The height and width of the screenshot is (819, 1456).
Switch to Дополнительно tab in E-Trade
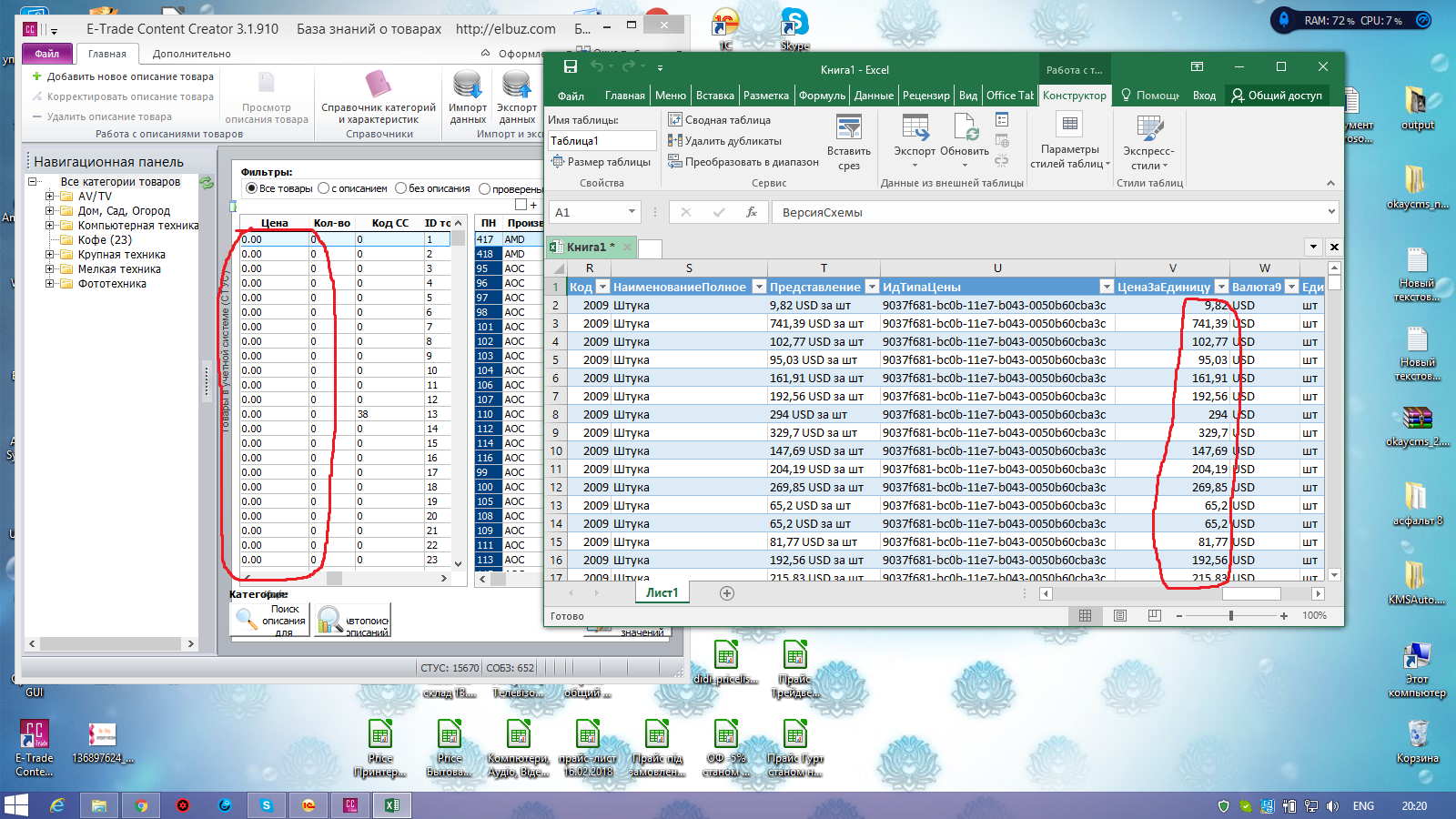tap(192, 54)
